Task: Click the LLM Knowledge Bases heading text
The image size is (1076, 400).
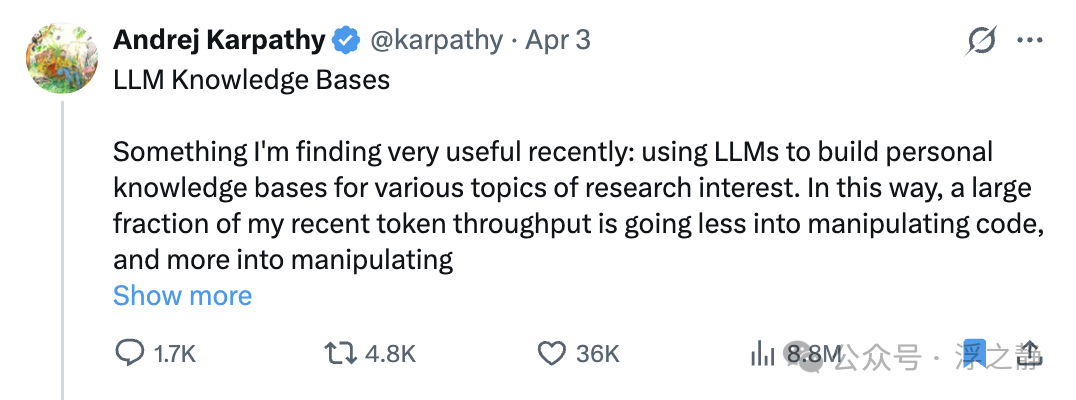Action: [x=251, y=80]
